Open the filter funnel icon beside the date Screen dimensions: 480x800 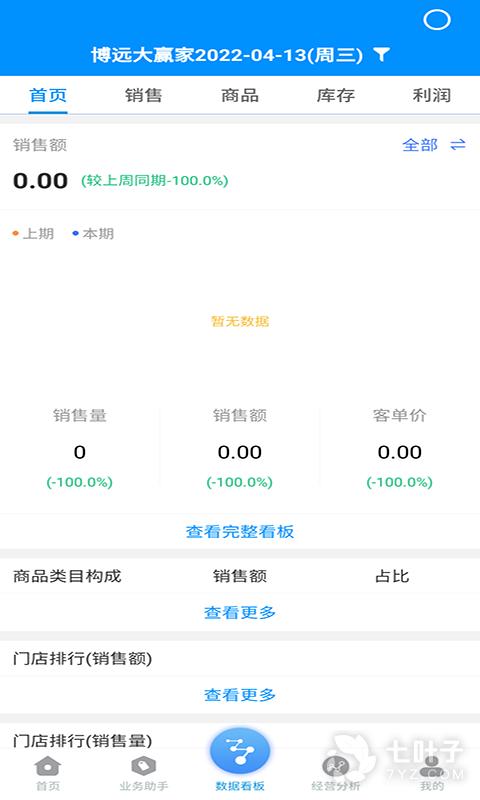(x=382, y=54)
